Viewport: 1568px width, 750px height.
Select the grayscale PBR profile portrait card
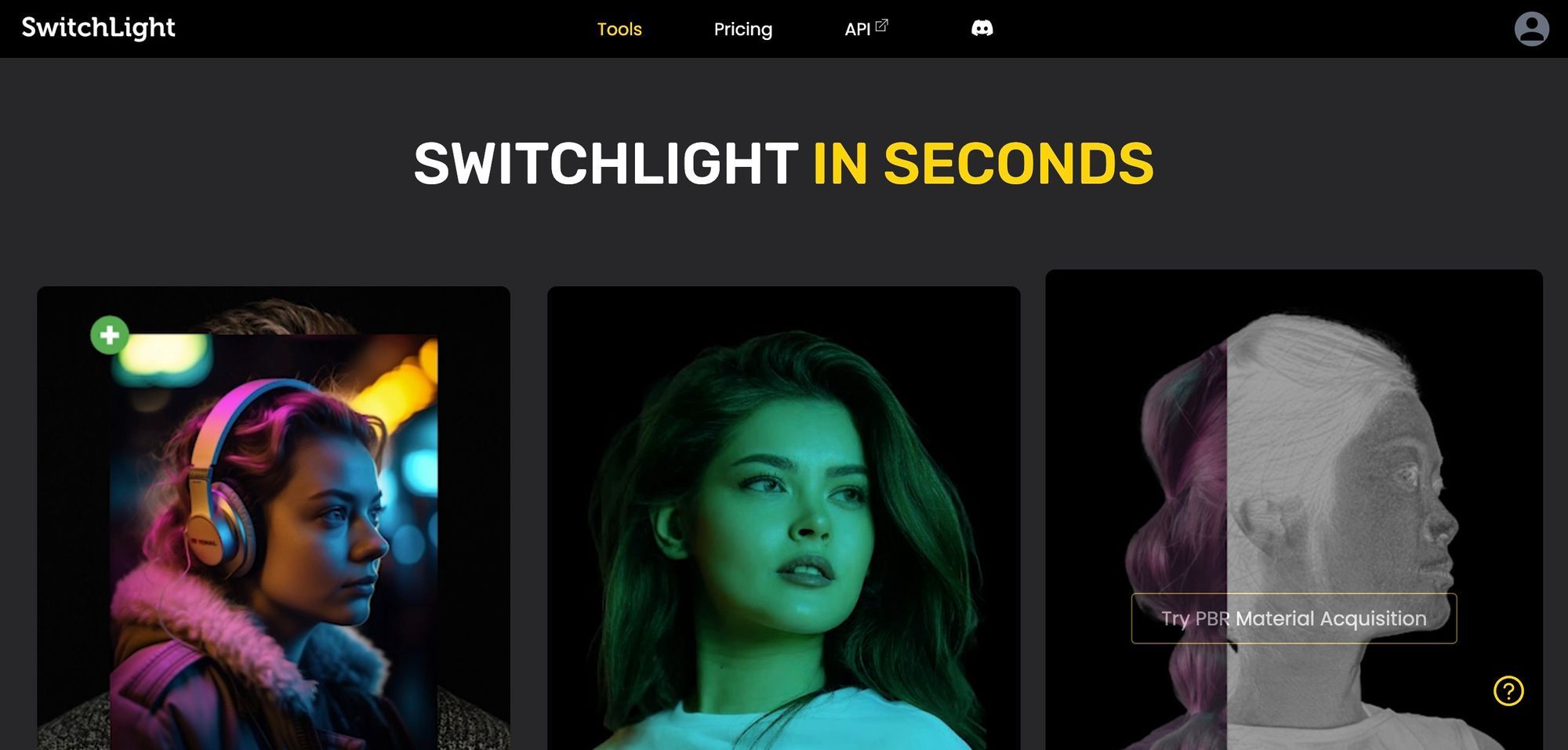[x=1294, y=509]
